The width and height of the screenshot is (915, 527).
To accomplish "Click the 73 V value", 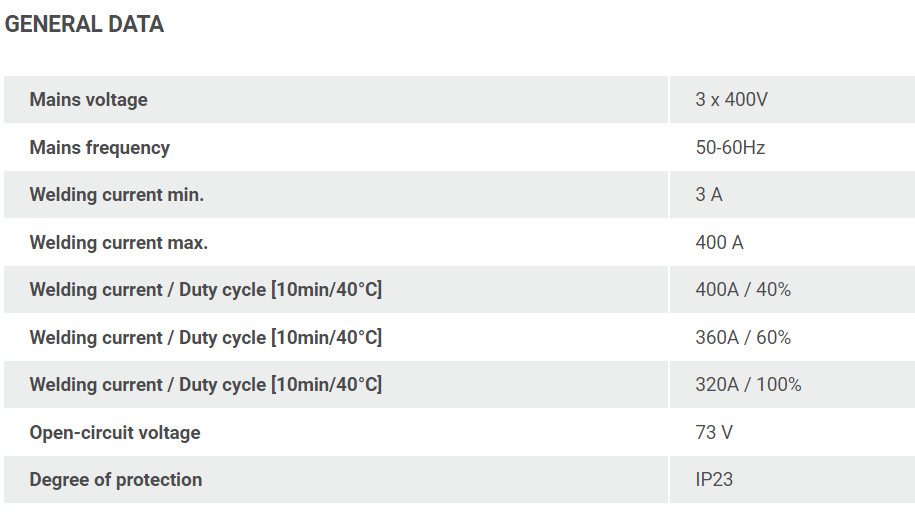I will (714, 433).
